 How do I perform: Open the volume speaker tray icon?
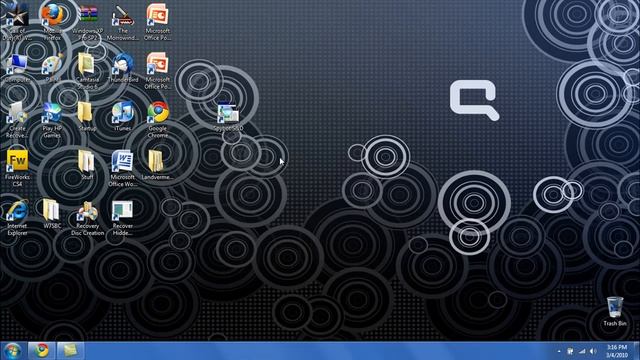[593, 351]
